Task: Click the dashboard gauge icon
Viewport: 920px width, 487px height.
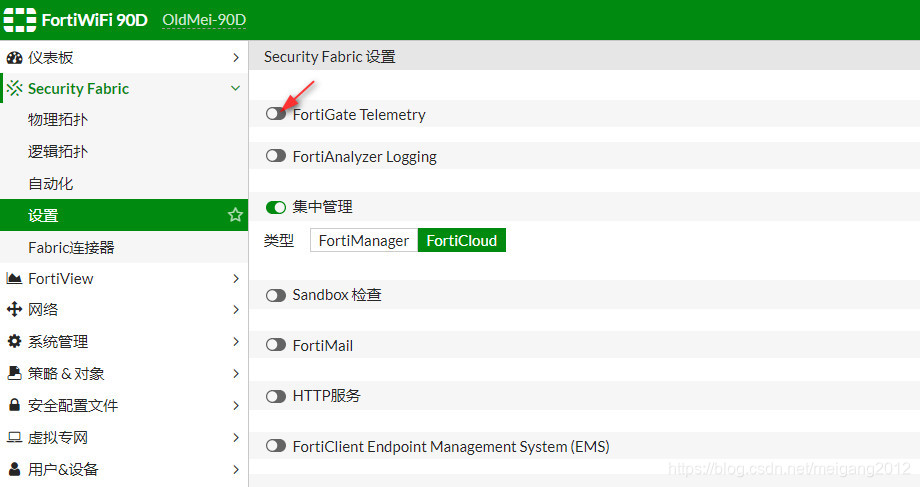Action: (x=14, y=58)
